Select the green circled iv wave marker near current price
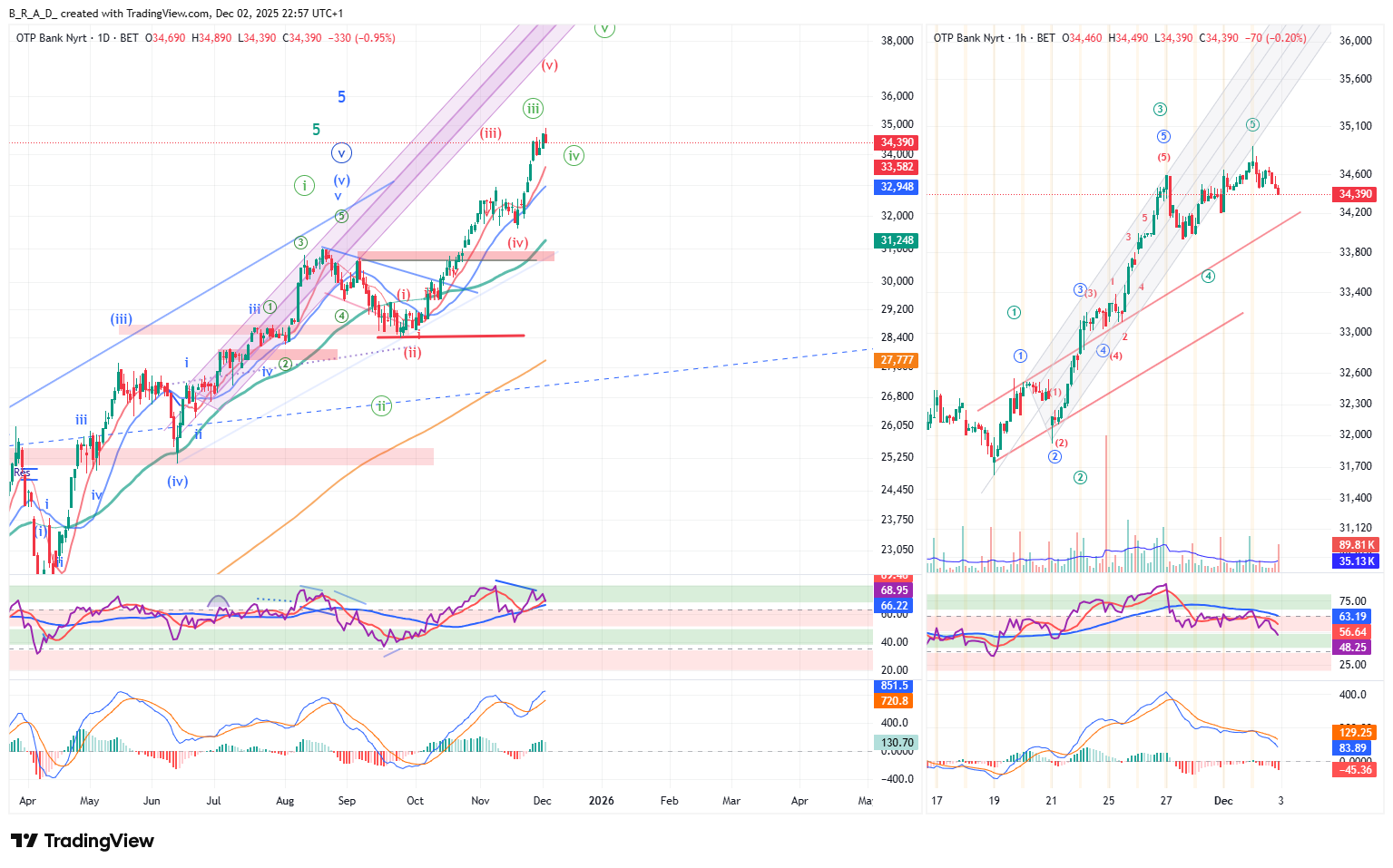Viewport: 1393px width, 868px height. (574, 156)
